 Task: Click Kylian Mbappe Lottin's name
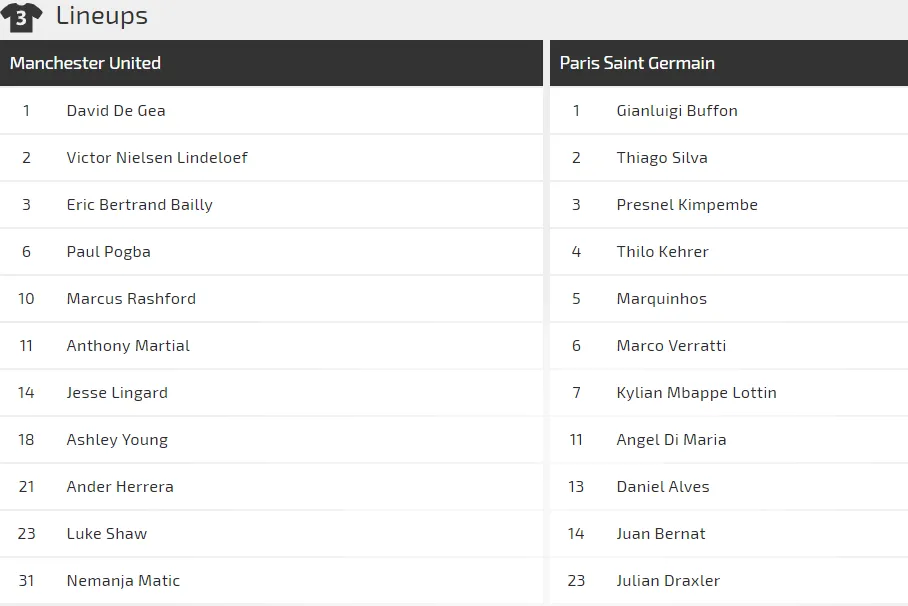coord(696,393)
